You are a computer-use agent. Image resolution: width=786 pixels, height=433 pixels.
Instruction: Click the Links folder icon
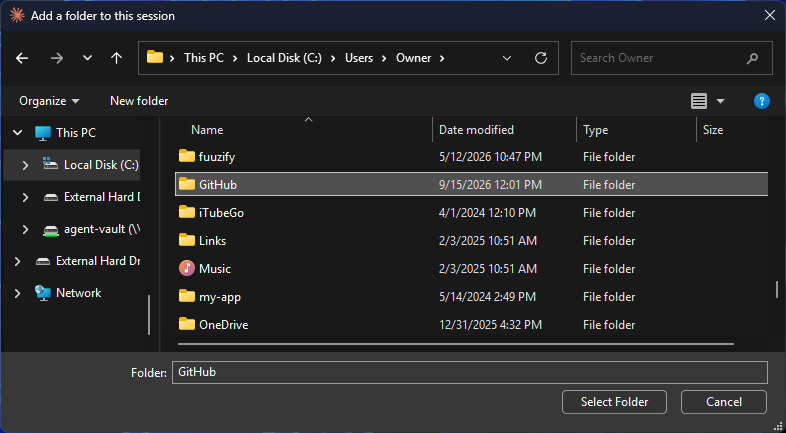coord(186,240)
